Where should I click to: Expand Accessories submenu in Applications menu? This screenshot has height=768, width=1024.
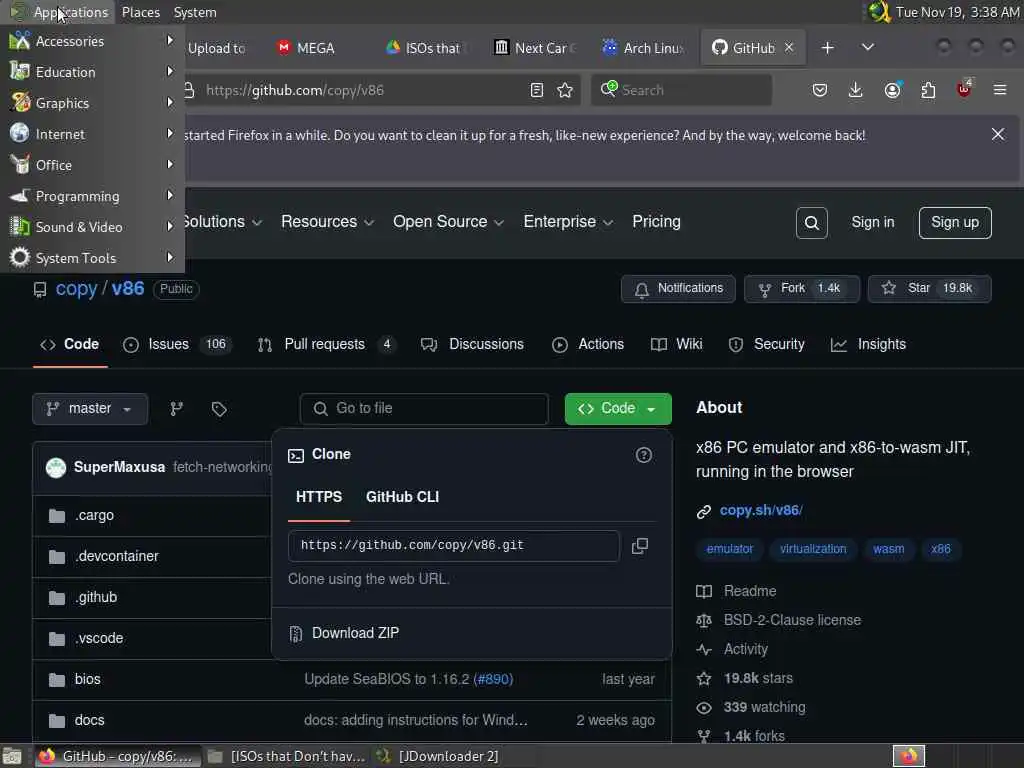[x=92, y=41]
